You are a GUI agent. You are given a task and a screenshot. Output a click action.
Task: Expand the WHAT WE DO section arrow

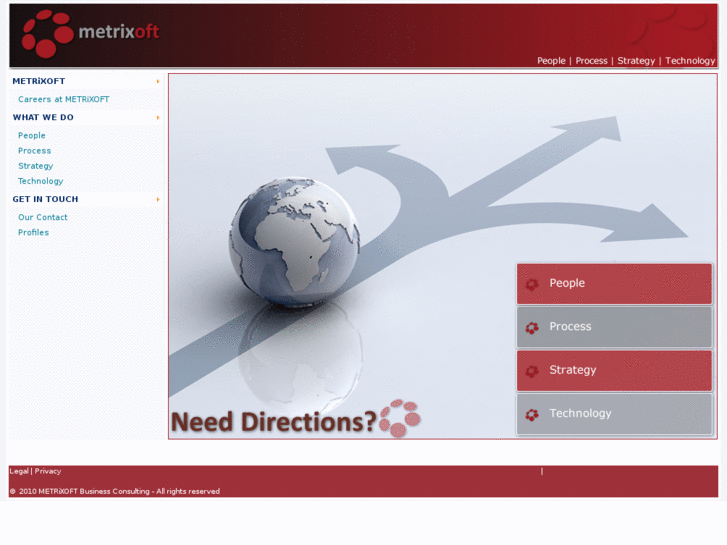(x=158, y=117)
